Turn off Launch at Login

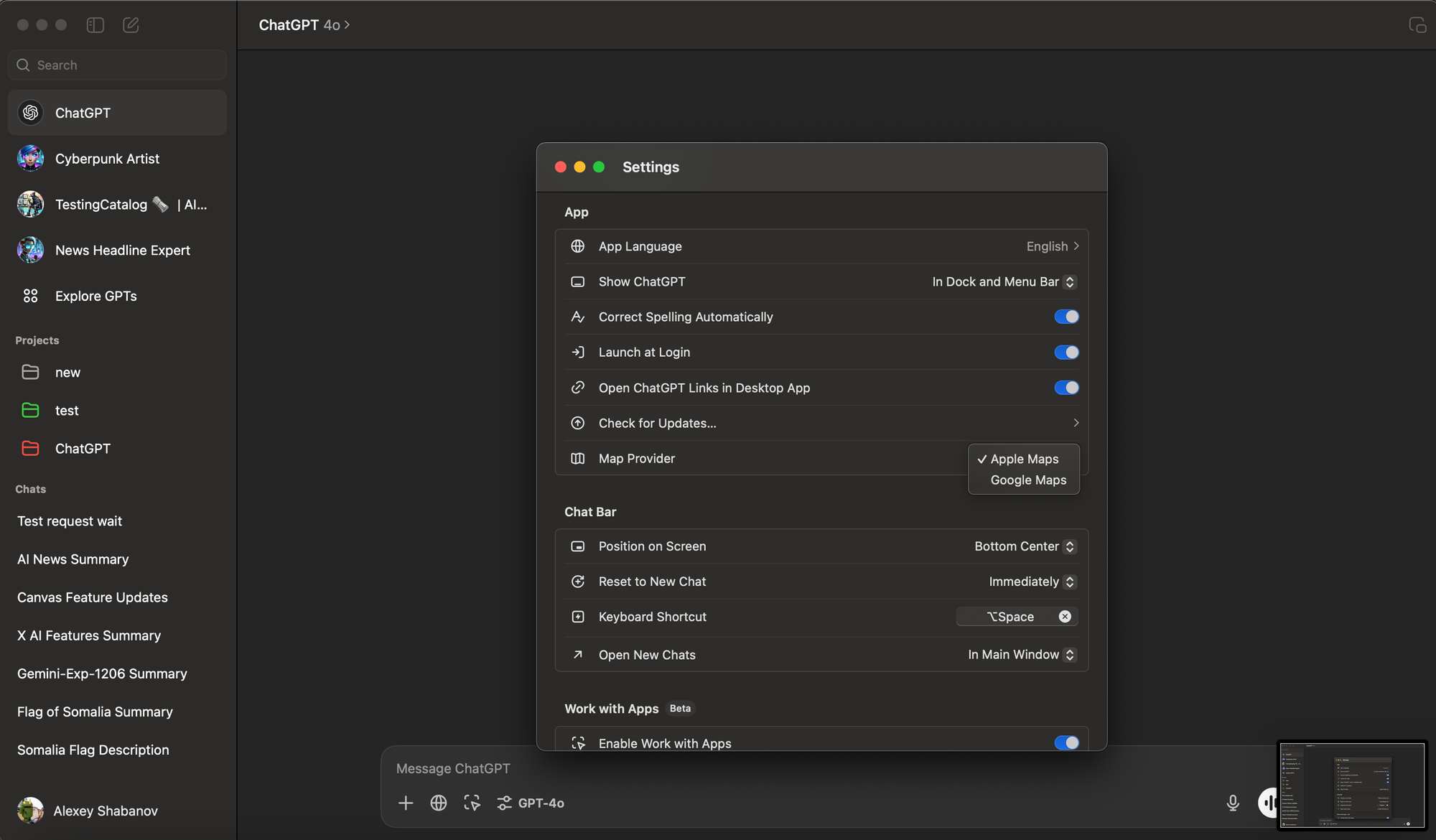[x=1066, y=353]
